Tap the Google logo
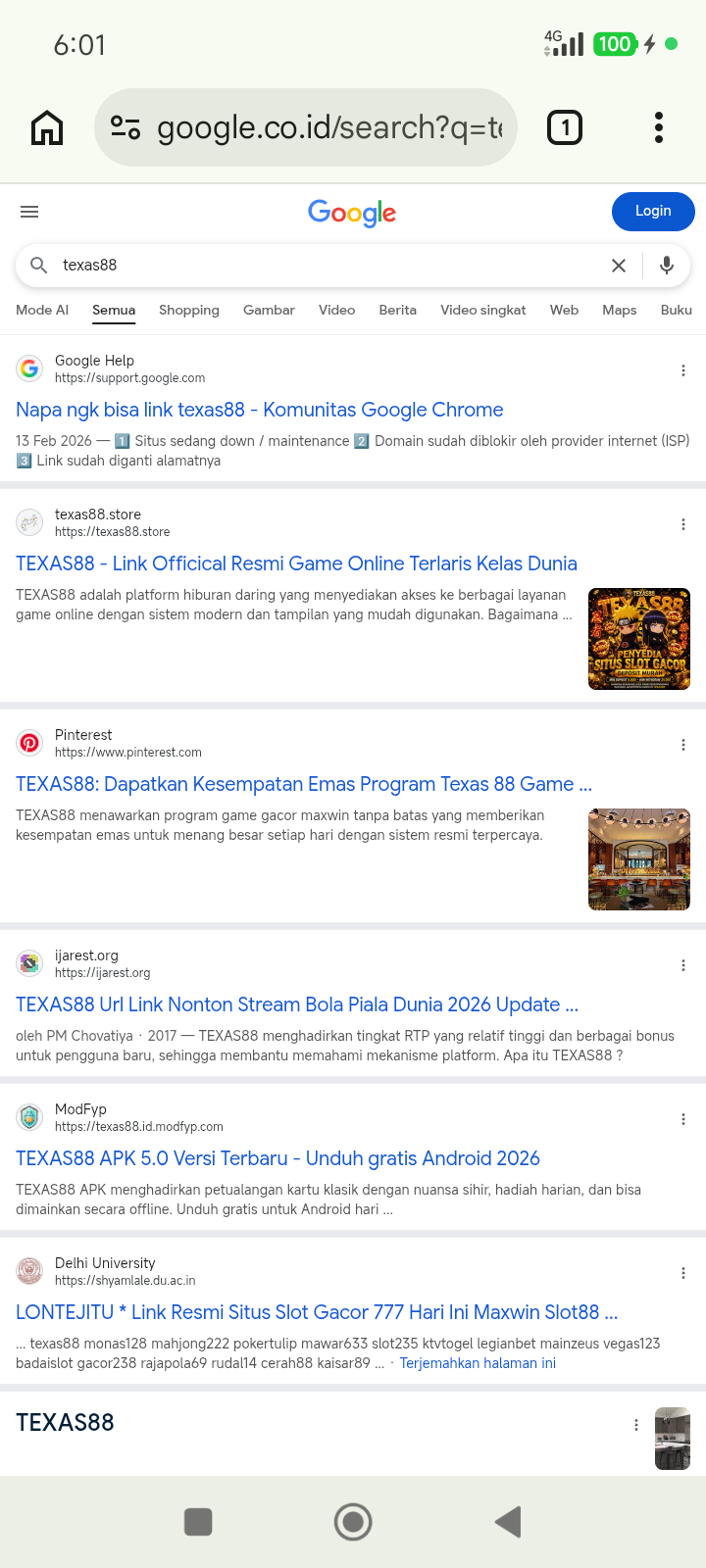 [352, 213]
